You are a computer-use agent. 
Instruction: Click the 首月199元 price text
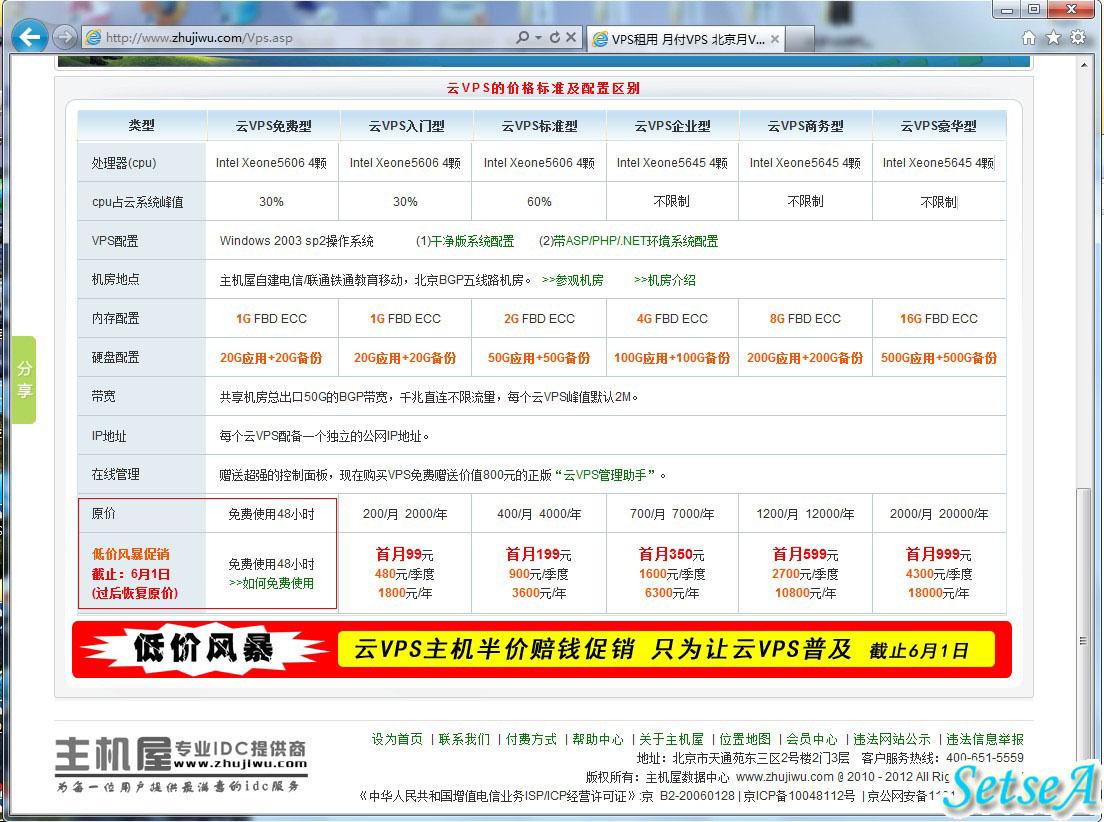tap(539, 554)
